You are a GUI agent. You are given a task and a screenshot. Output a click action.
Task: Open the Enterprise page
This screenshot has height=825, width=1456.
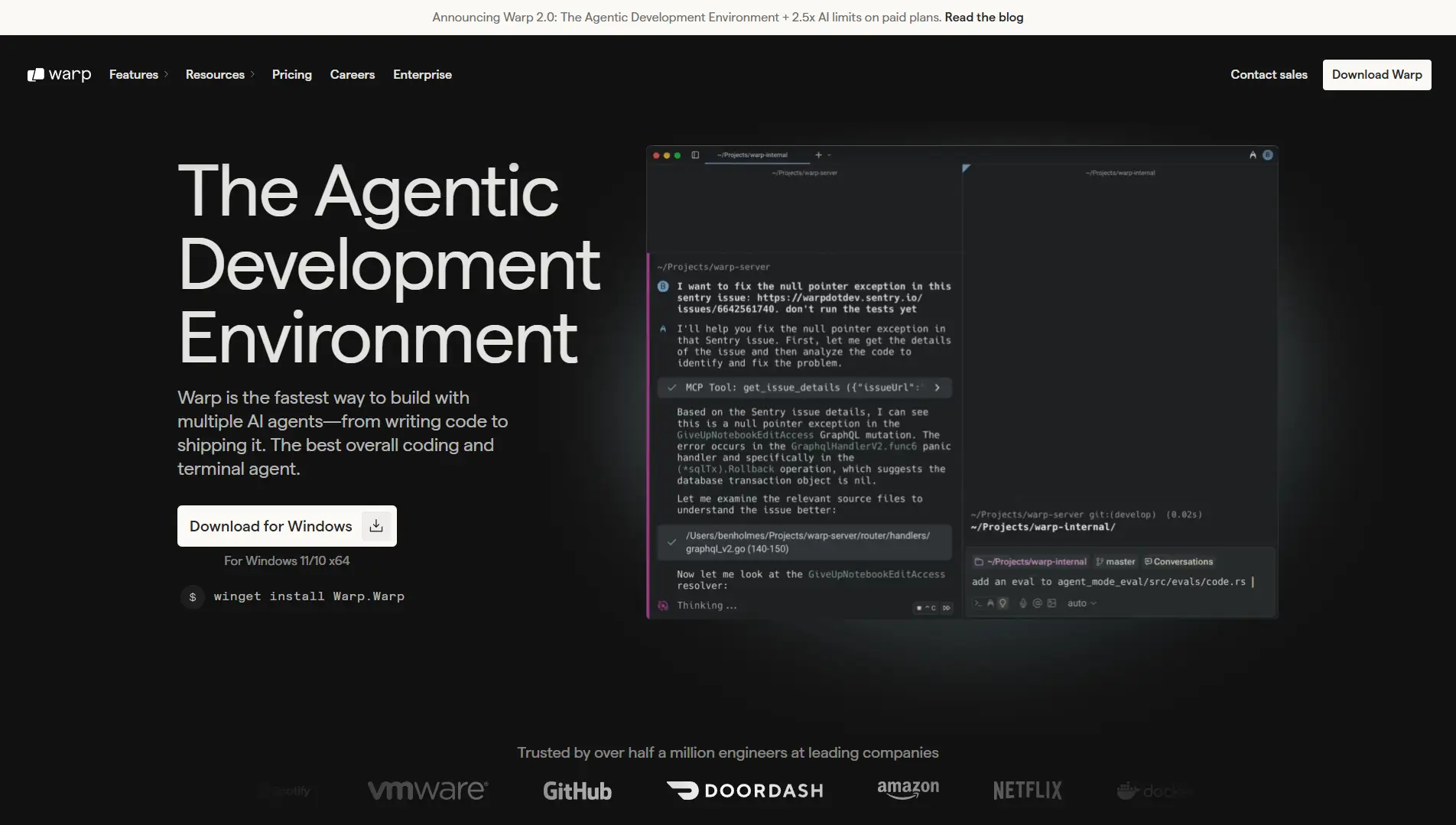click(422, 74)
